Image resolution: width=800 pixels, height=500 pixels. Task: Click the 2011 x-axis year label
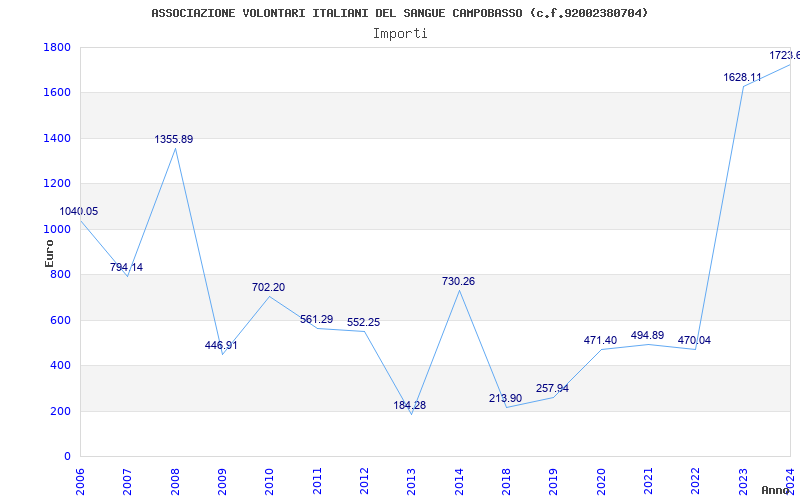(x=317, y=481)
